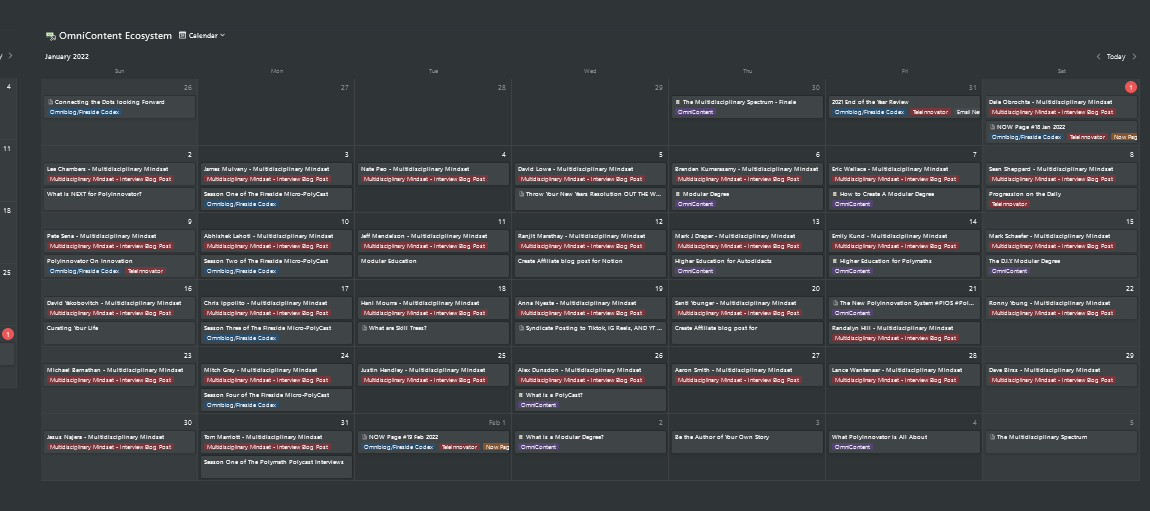
Task: Click blue Omniblog/Fireside Codex tag on Dec 26
Action: (x=85, y=112)
